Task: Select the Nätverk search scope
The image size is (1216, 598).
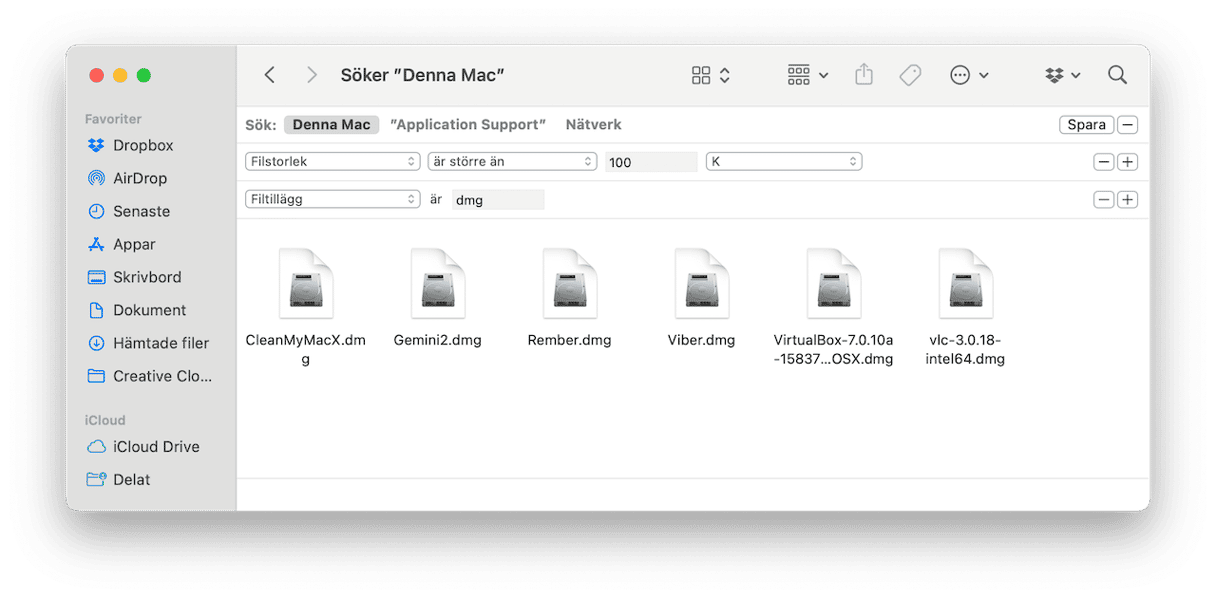Action: (x=593, y=125)
